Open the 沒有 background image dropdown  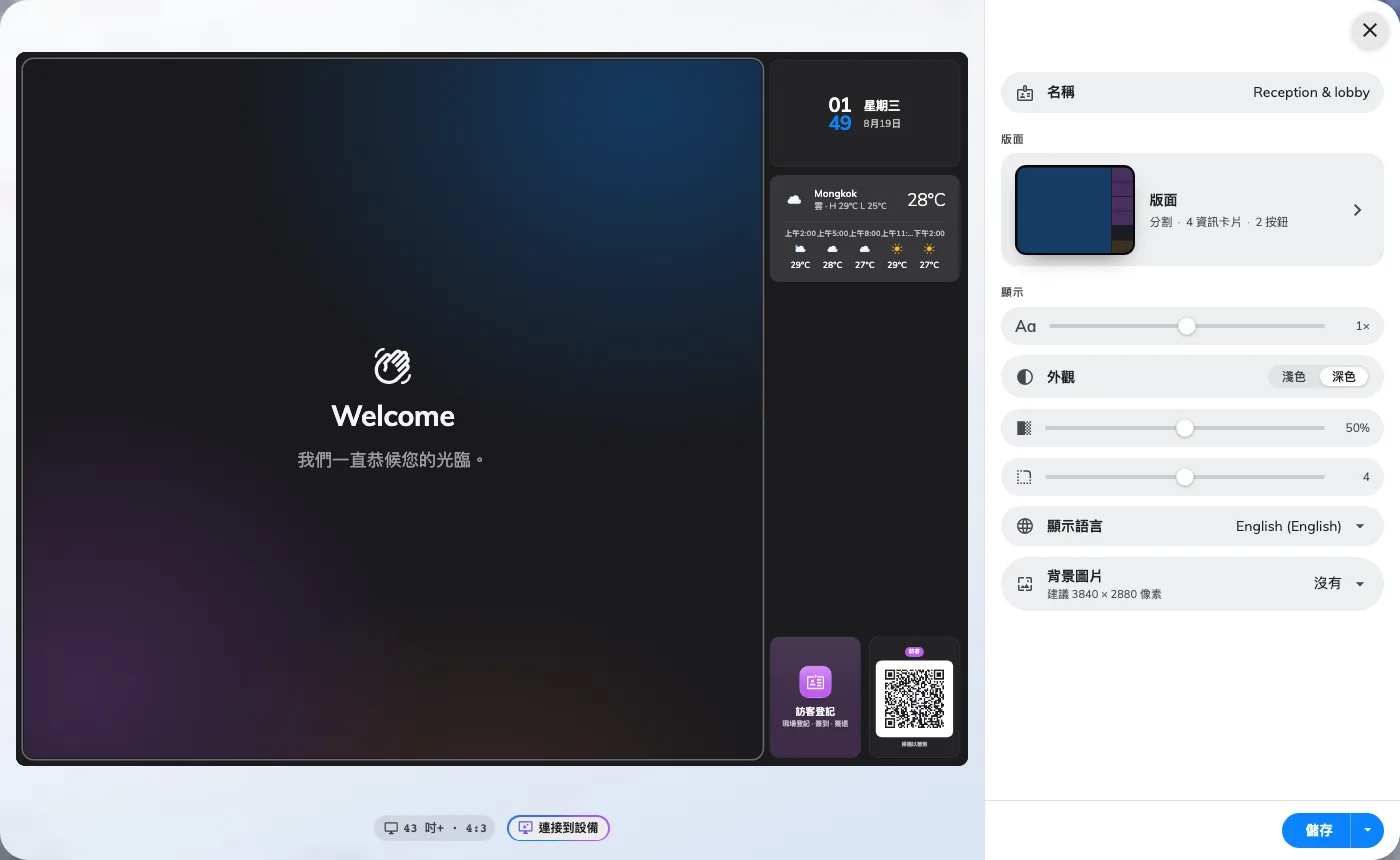pyautogui.click(x=1340, y=584)
